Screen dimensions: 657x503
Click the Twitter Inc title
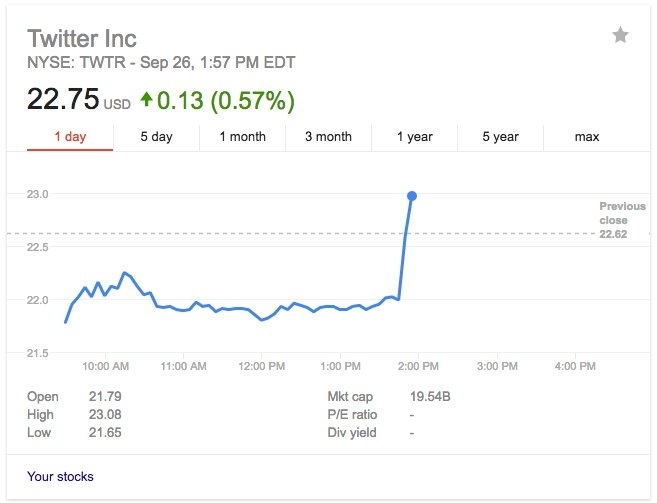(82, 38)
